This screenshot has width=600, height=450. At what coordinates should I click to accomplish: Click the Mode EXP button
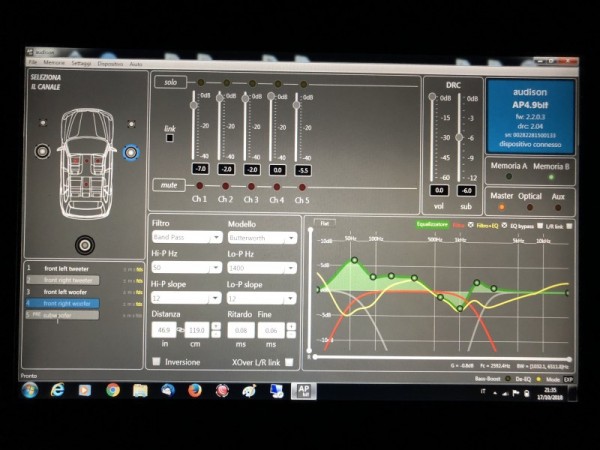568,380
